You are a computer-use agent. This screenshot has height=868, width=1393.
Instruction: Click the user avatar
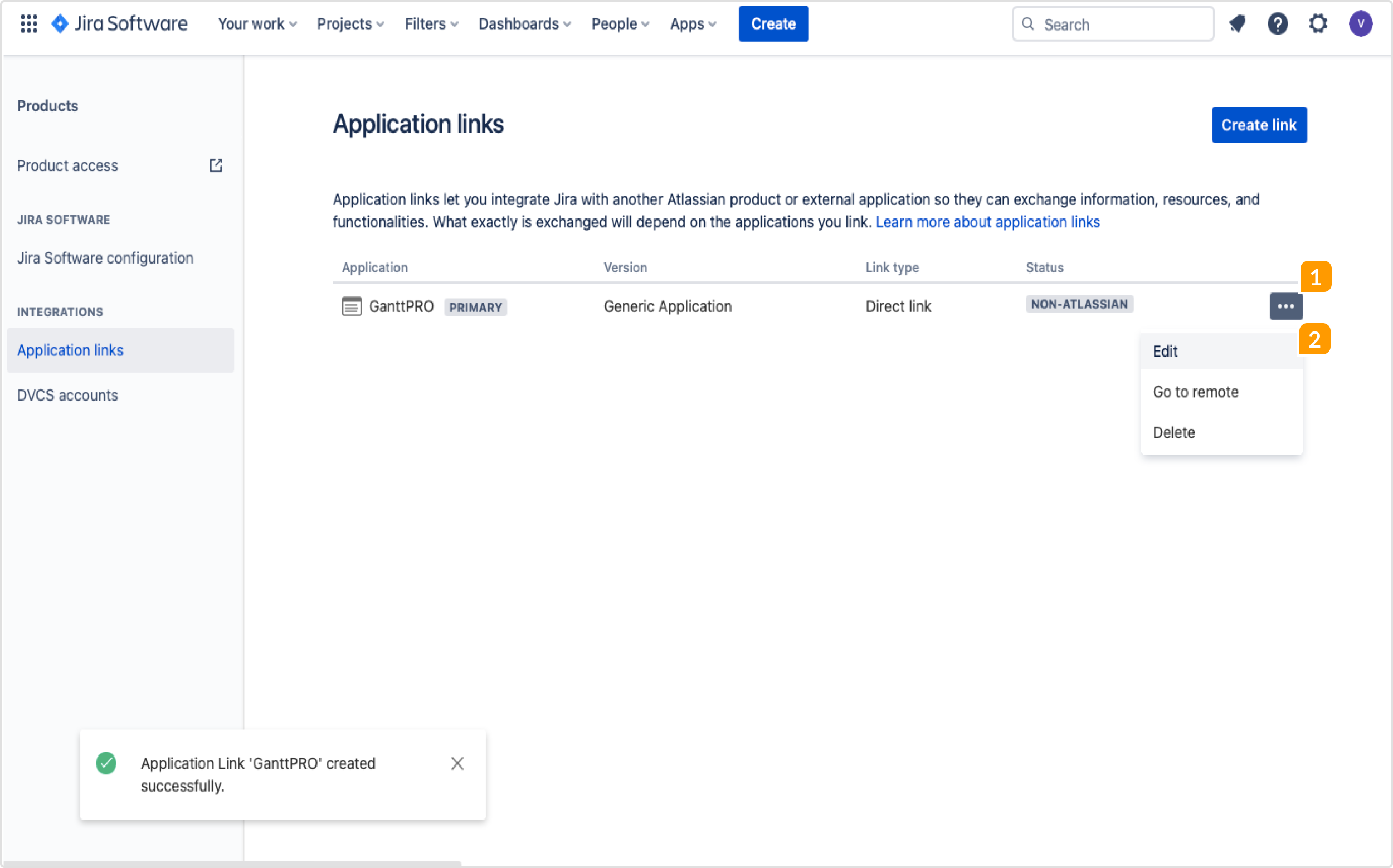pos(1361,23)
